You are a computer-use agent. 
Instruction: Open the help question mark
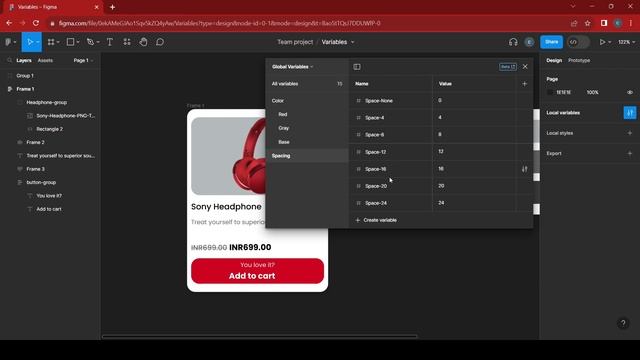coord(623,323)
